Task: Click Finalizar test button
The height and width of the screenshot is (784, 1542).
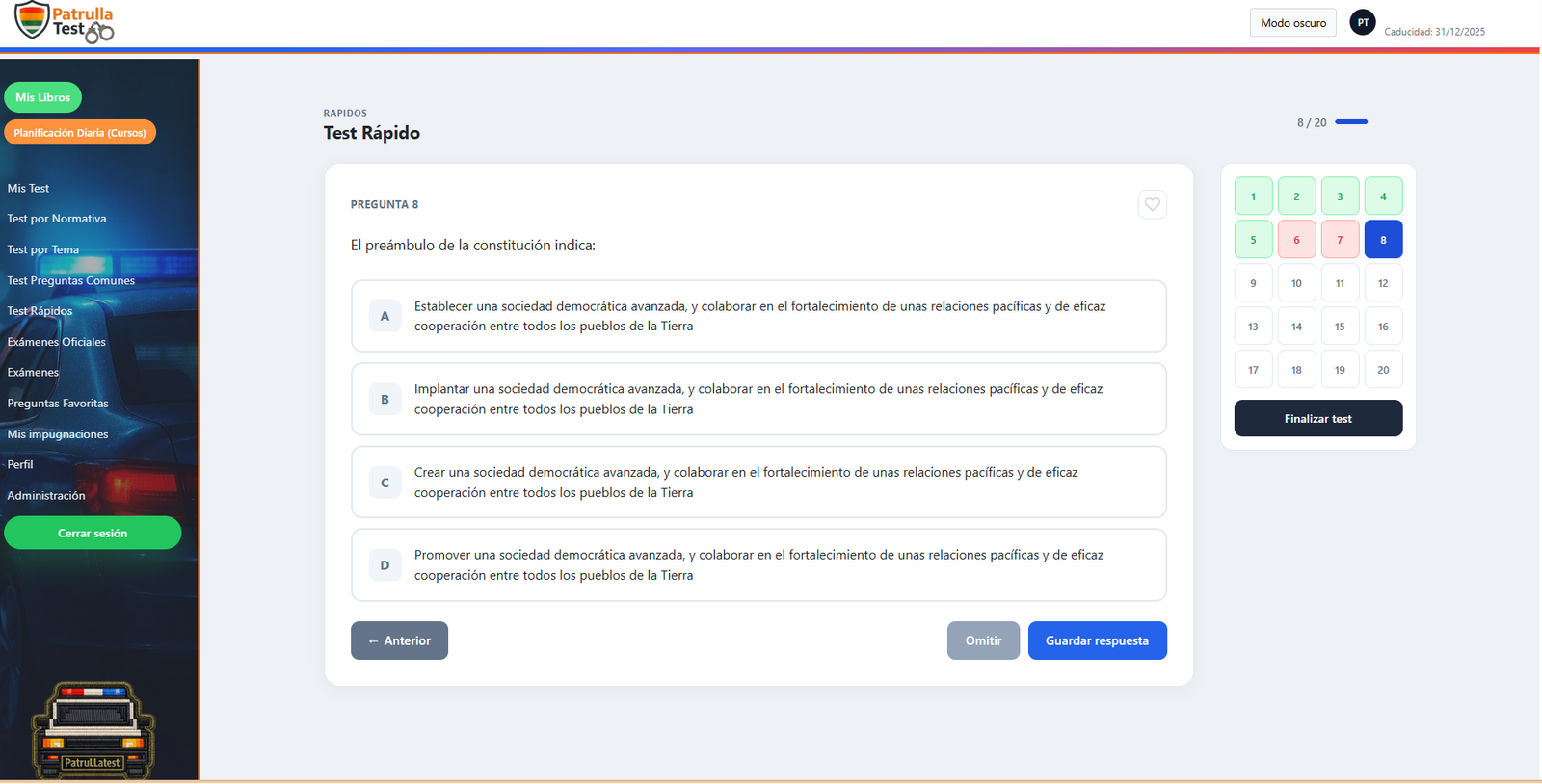Action: point(1317,419)
